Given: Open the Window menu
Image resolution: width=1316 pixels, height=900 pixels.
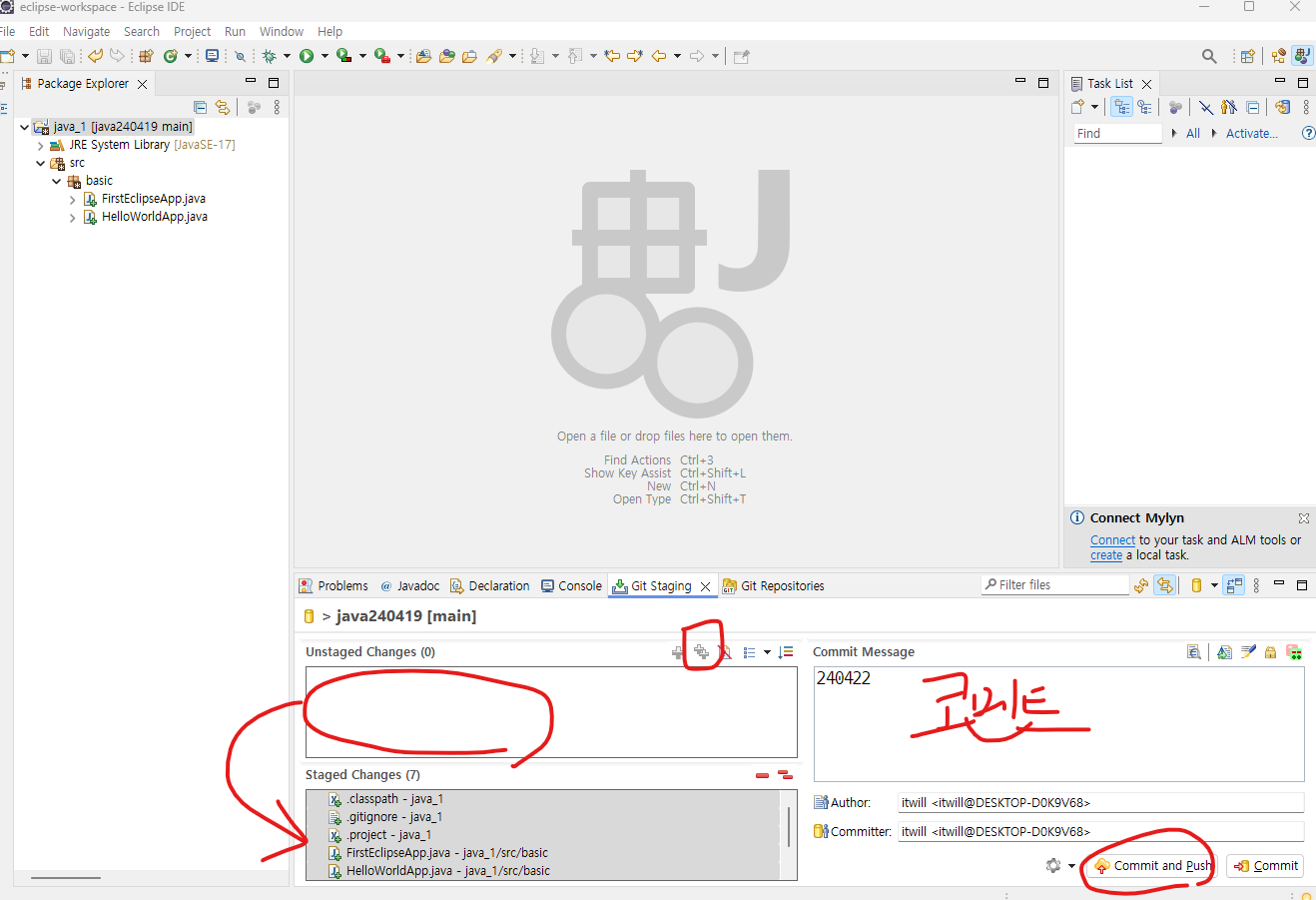Looking at the screenshot, I should 282,32.
